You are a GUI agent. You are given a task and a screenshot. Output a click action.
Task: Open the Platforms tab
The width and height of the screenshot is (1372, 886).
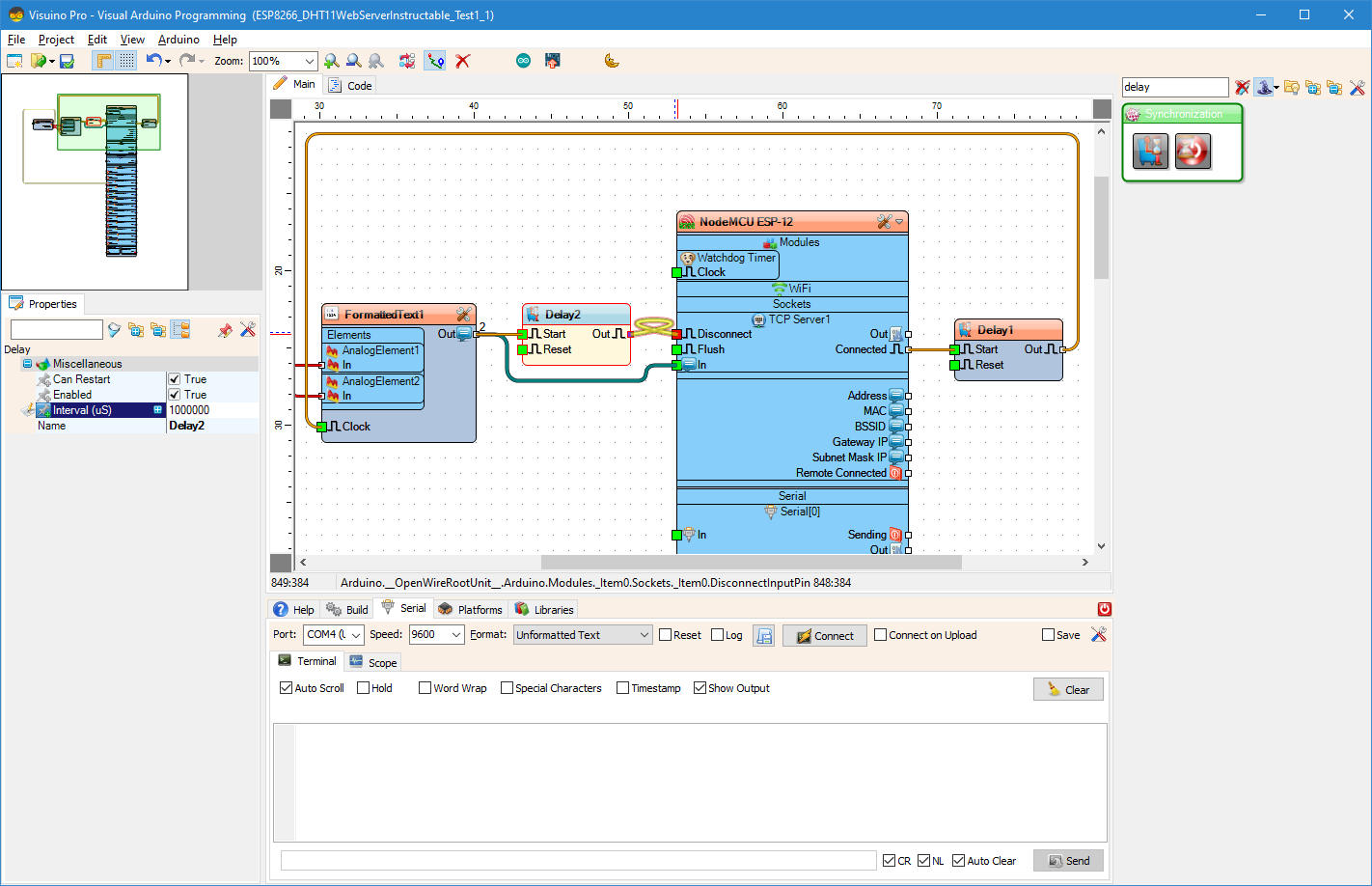(471, 610)
